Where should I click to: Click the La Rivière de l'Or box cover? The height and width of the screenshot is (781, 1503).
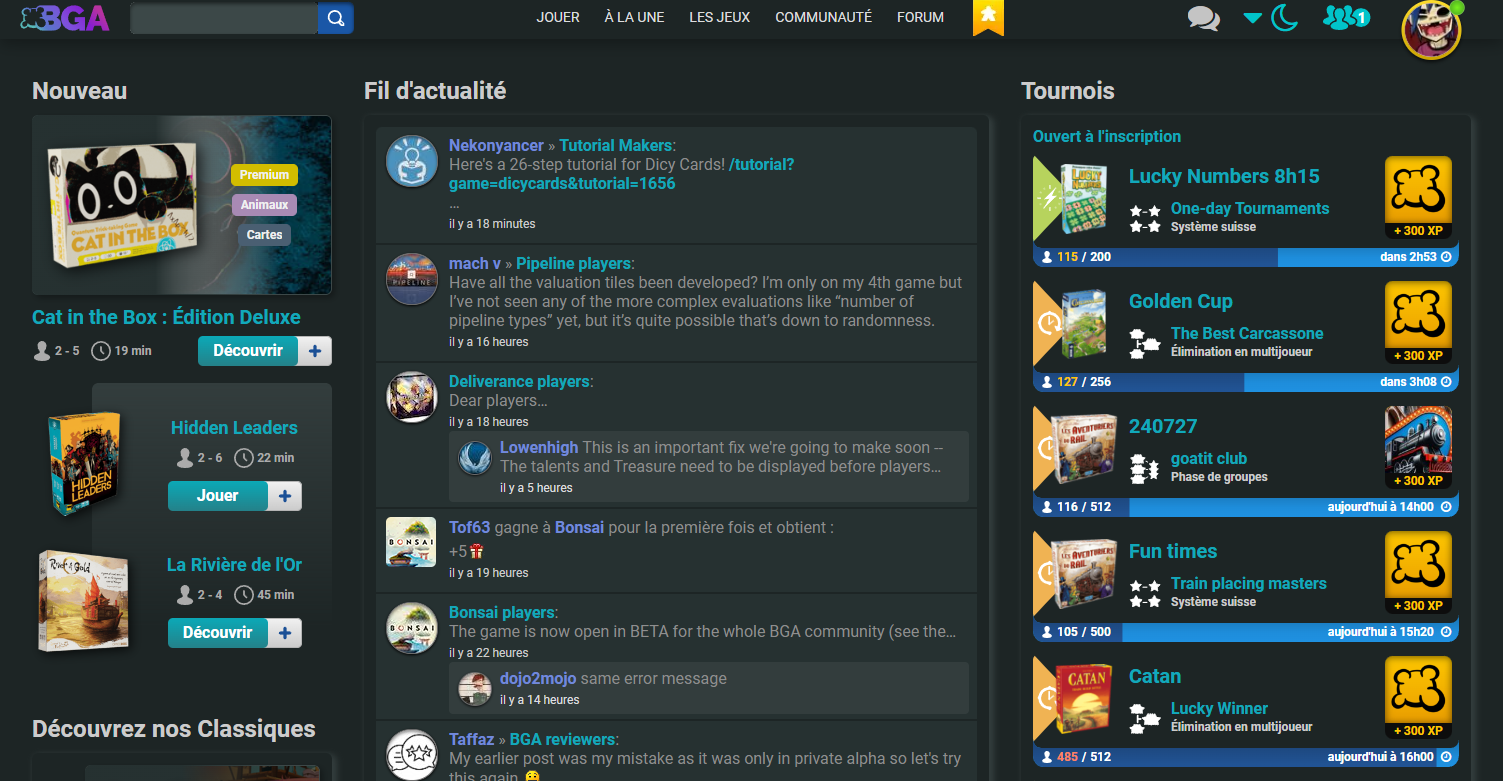(x=83, y=601)
